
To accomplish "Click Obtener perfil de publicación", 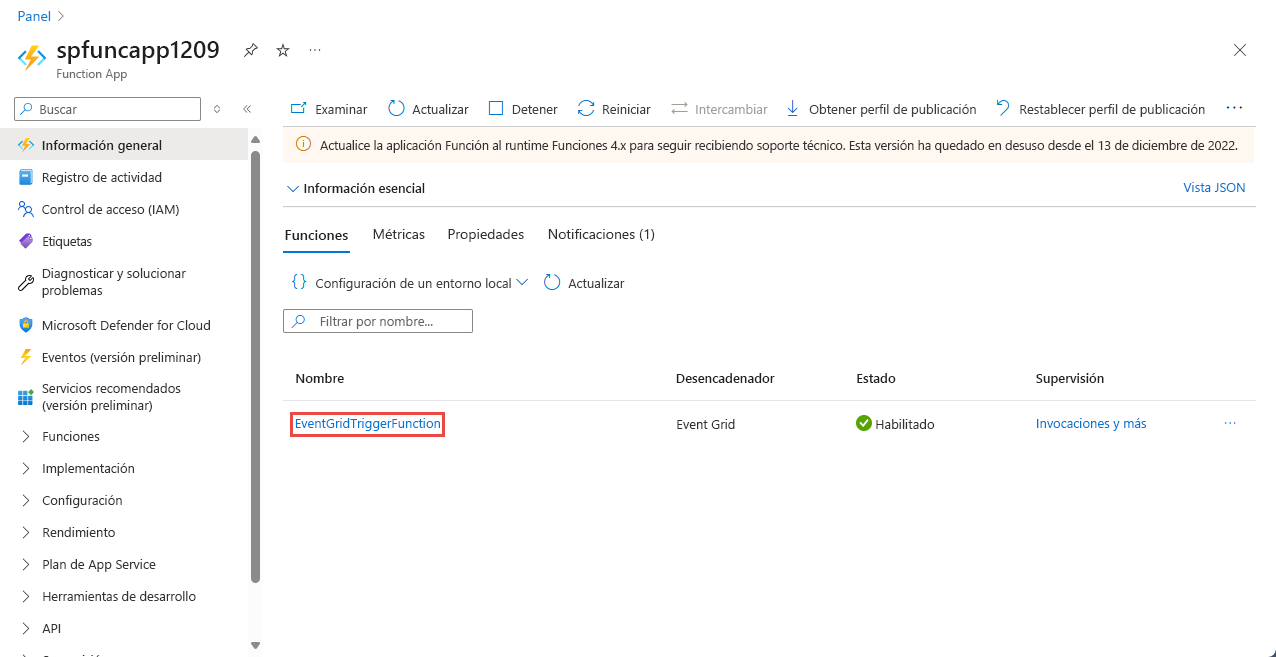I will (x=881, y=109).
